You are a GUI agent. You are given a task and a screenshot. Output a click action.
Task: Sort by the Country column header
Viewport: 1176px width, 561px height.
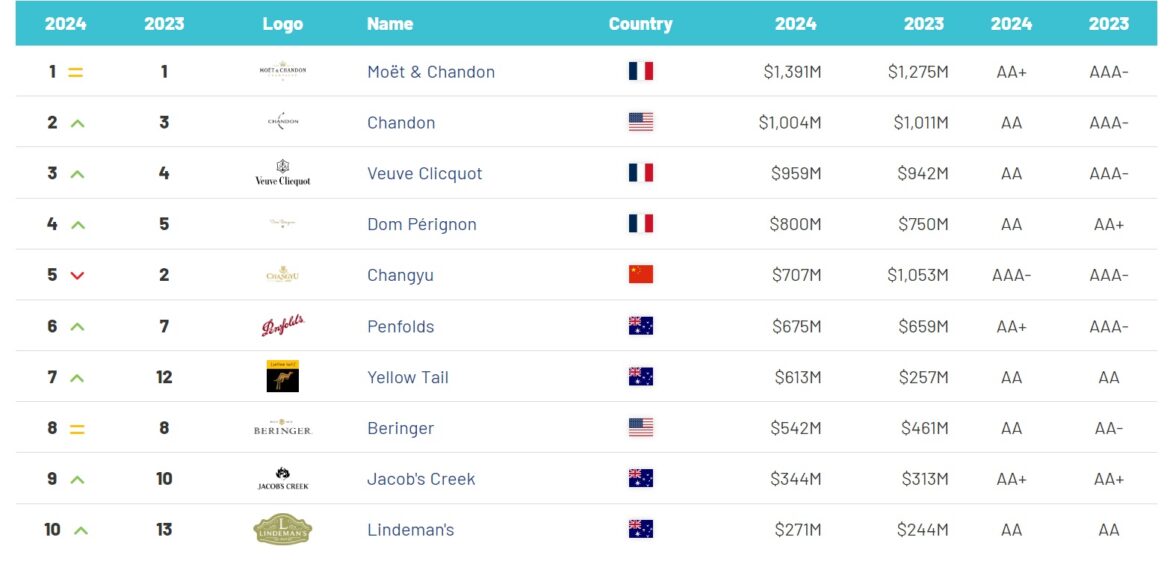[x=640, y=24]
